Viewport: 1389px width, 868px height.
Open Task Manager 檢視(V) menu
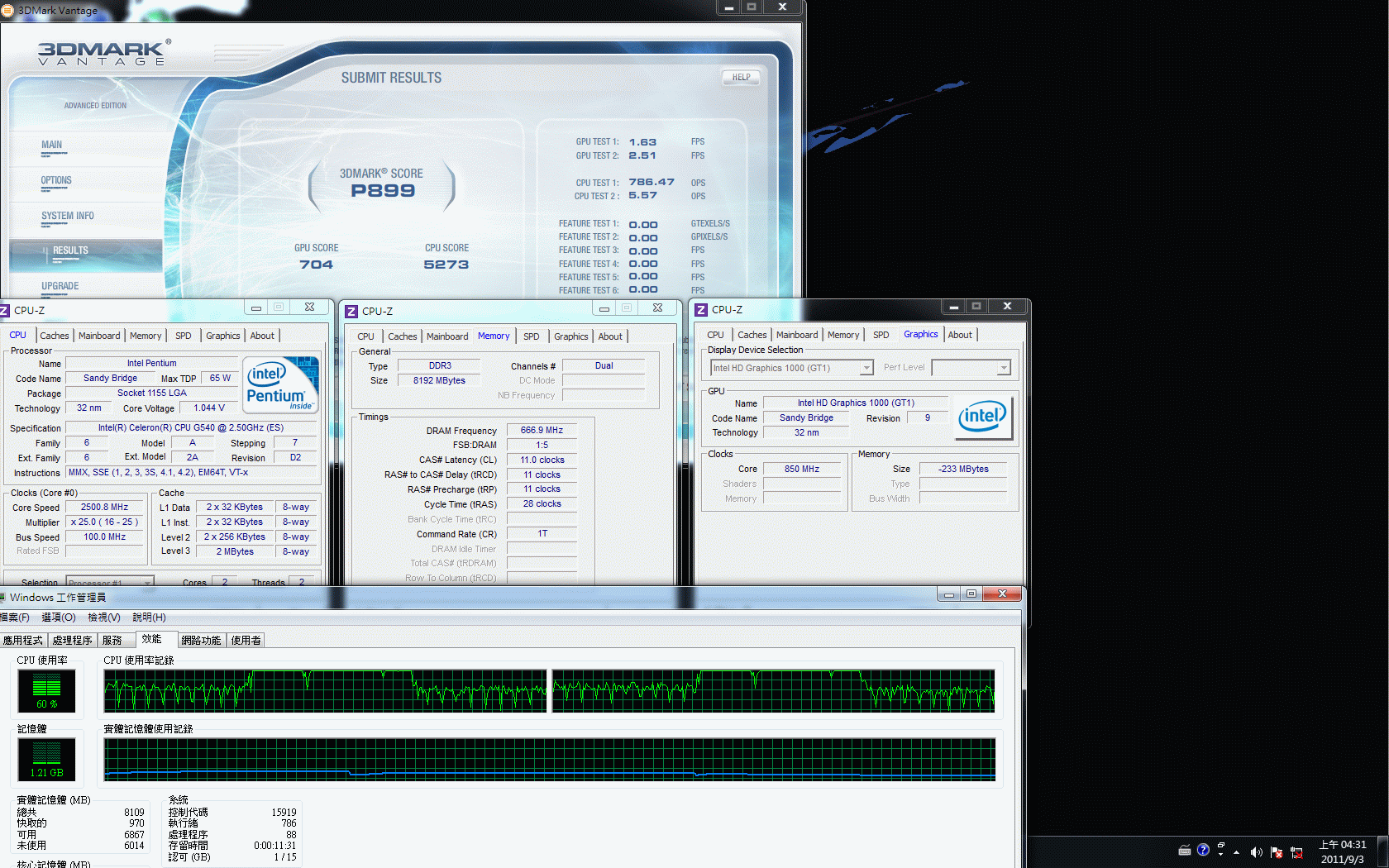tap(104, 618)
